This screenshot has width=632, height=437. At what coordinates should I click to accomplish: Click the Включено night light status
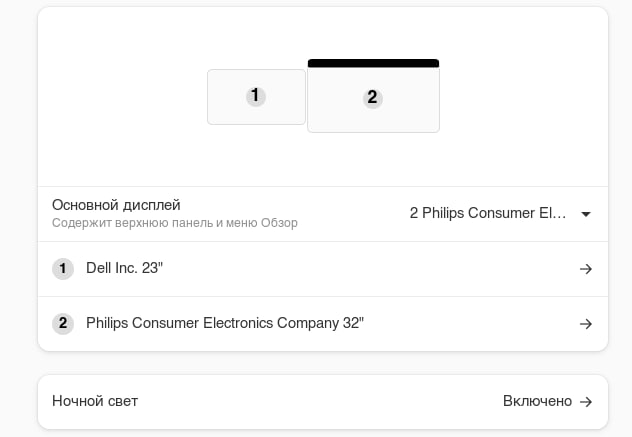[537, 401]
